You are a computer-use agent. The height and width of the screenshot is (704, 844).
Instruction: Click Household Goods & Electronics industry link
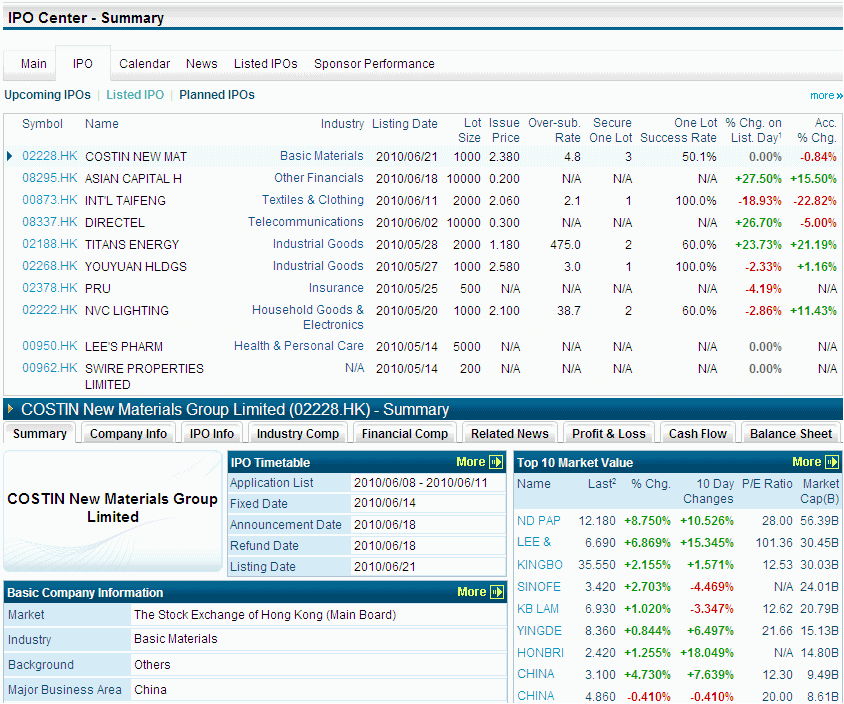307,318
